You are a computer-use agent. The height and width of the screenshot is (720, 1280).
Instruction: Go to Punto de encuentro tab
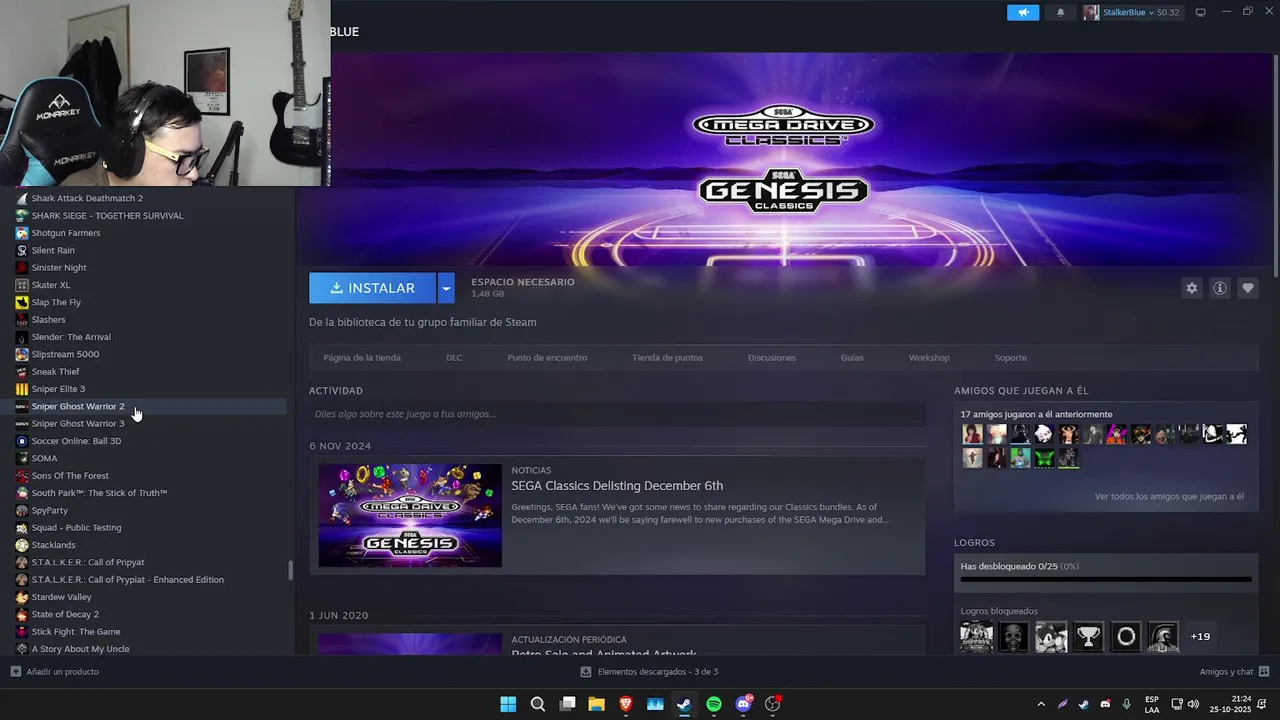[547, 357]
